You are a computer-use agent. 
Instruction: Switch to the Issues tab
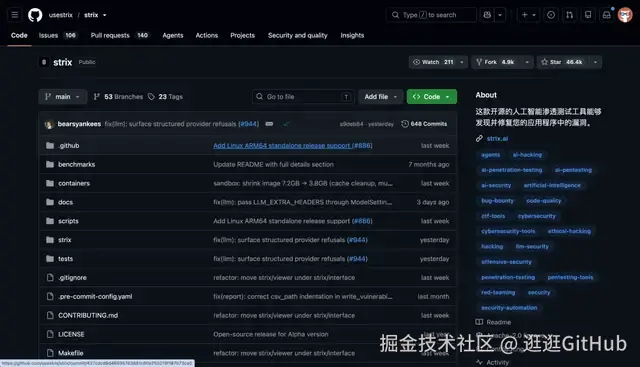(57, 36)
